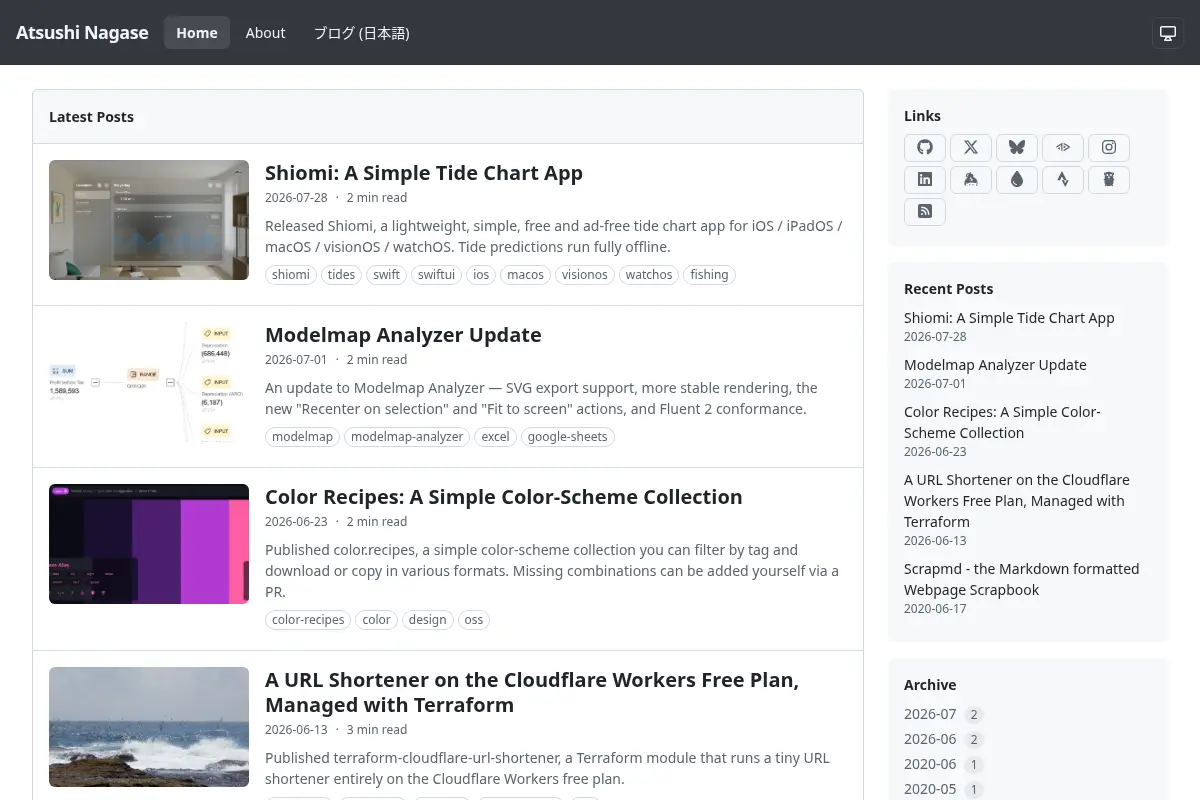Select the visionos tag
This screenshot has height=800, width=1200.
[x=585, y=275]
